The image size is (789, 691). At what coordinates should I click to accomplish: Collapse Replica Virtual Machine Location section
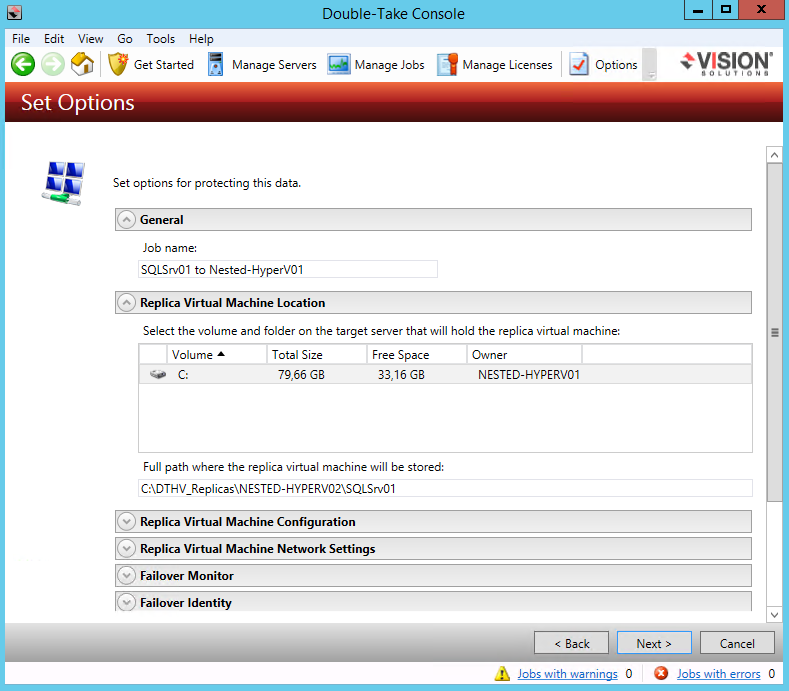126,303
